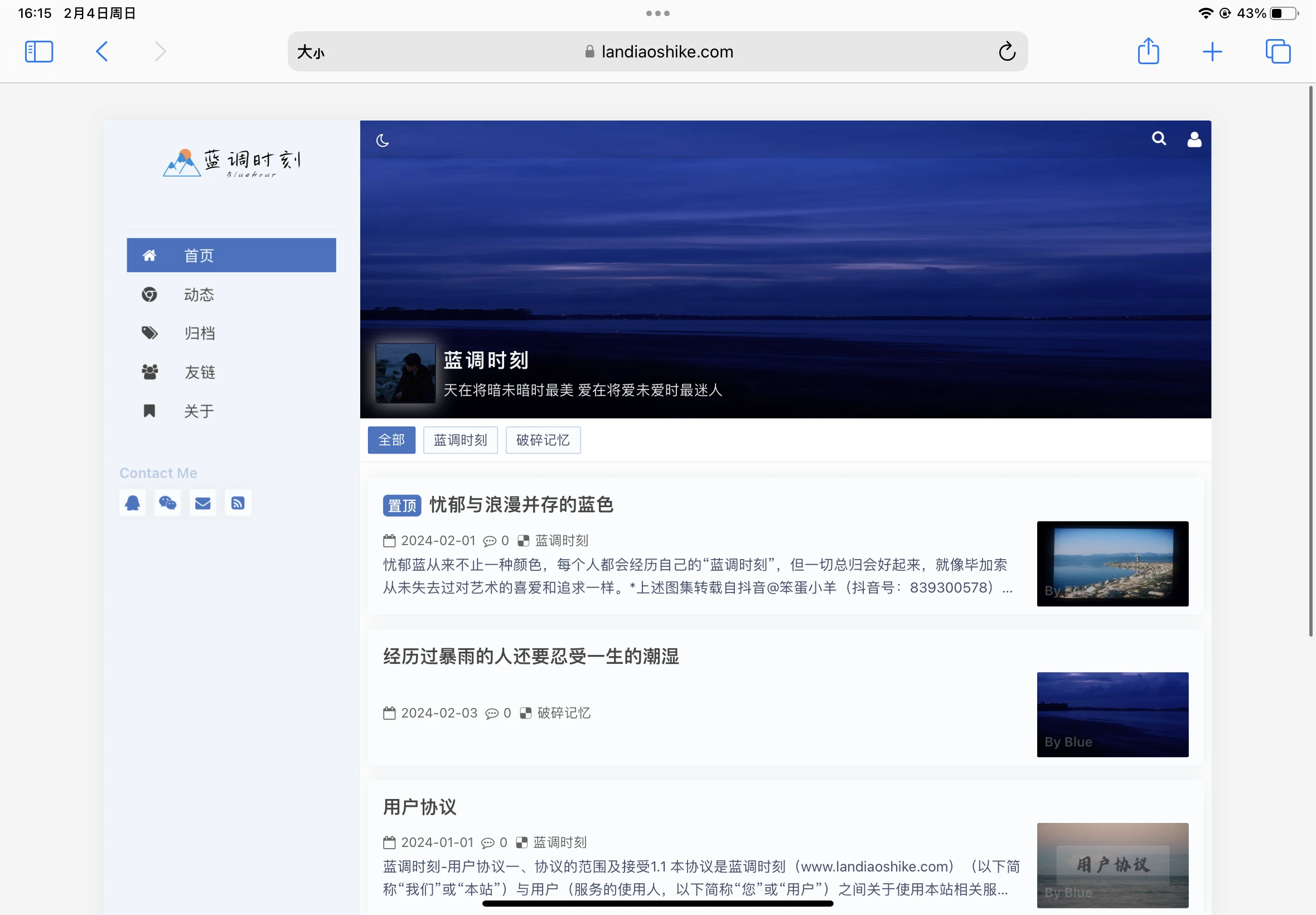Open post 经历过暴雨的人还要忍受一生的潮湿
The width and height of the screenshot is (1316, 915).
click(530, 656)
